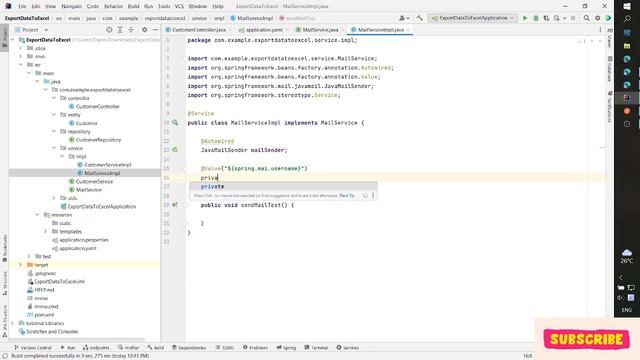
Task: Open Windows search in the taskbar
Action: point(627,19)
